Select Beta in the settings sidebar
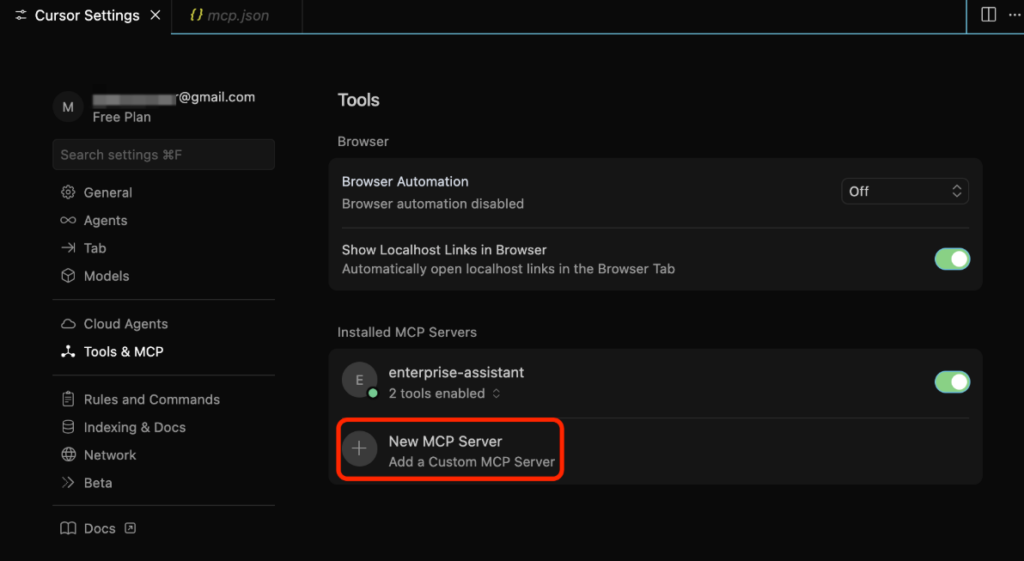This screenshot has width=1024, height=561. pos(98,483)
